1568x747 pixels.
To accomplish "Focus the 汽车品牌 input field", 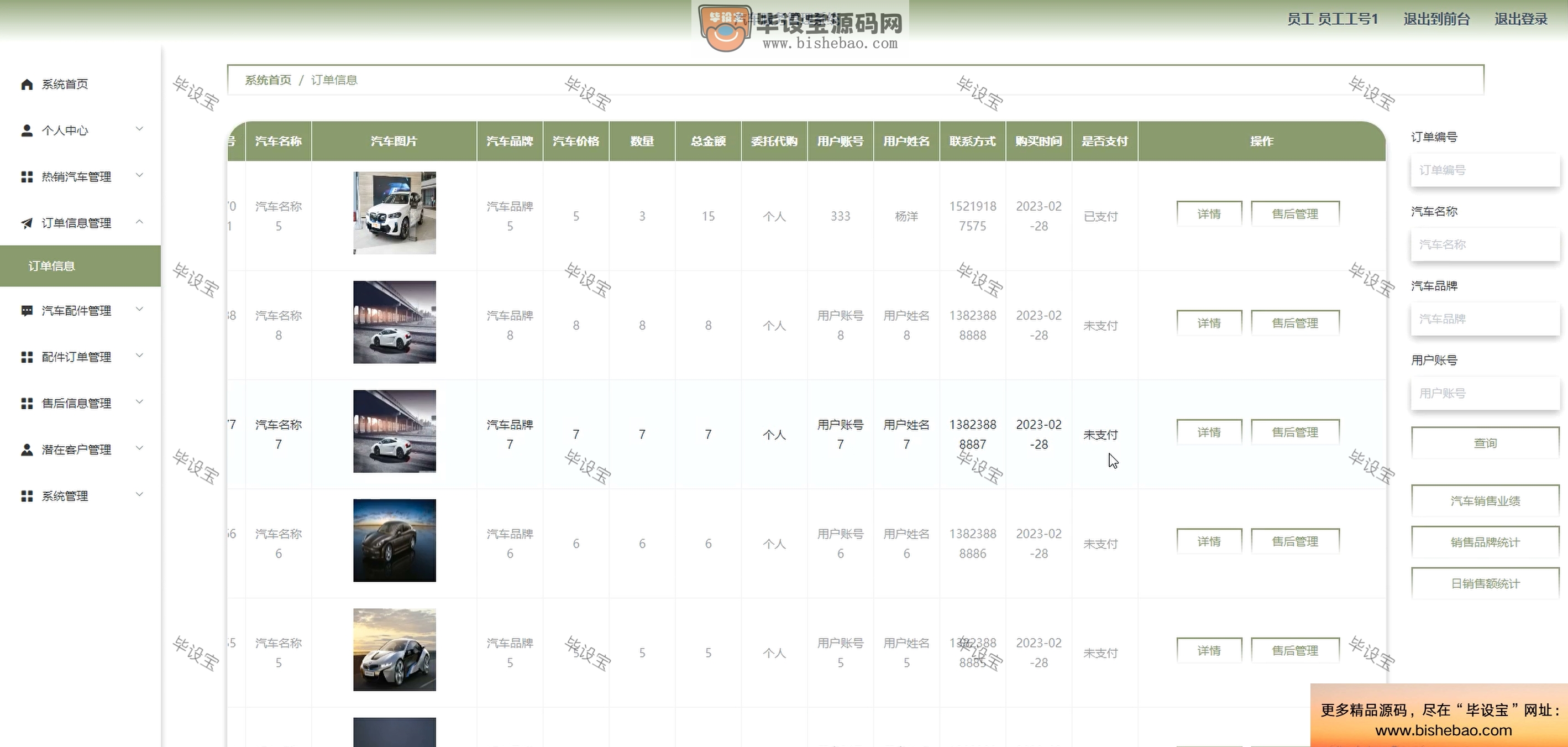I will 1485,318.
